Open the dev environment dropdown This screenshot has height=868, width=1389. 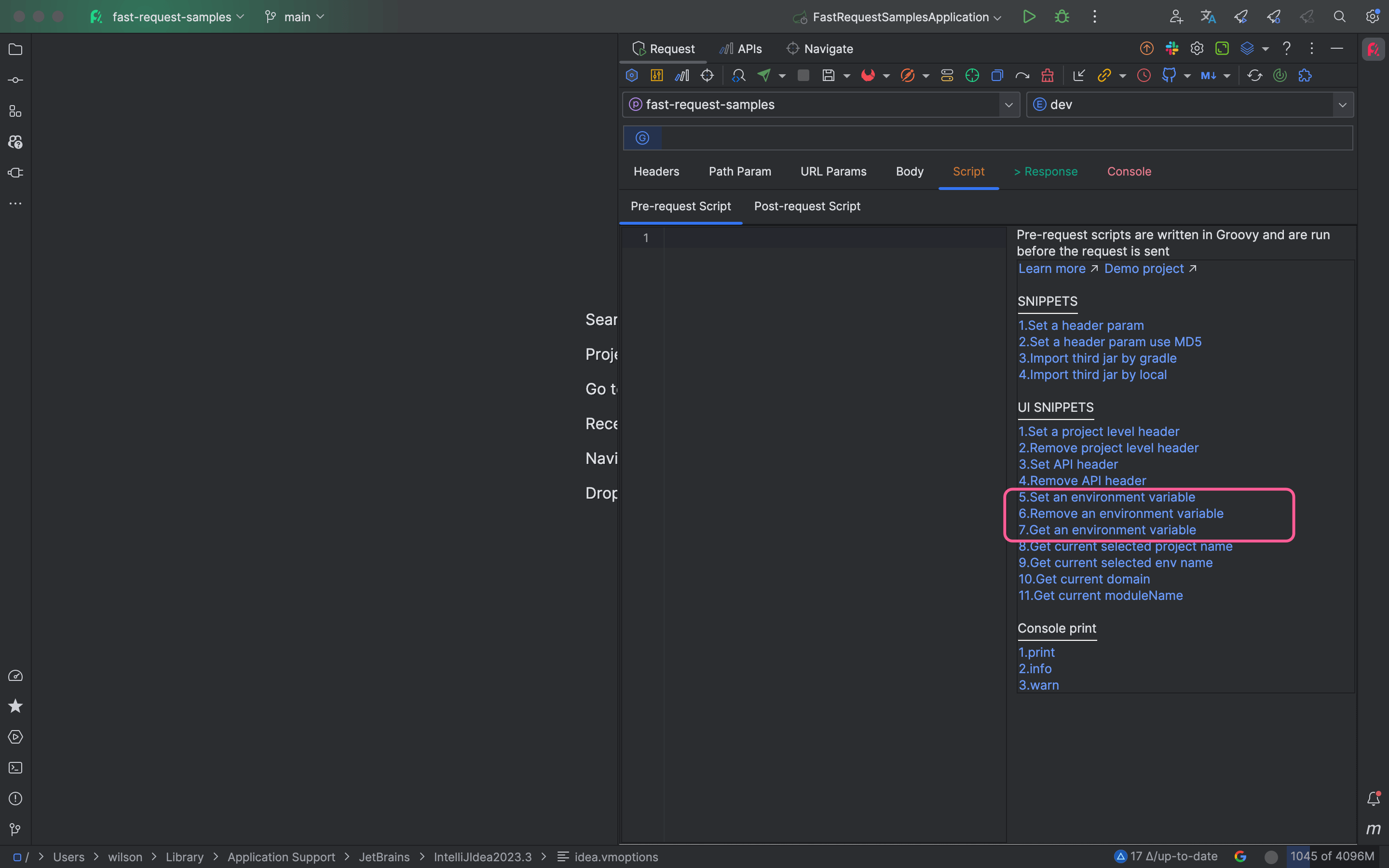pyautogui.click(x=1342, y=105)
